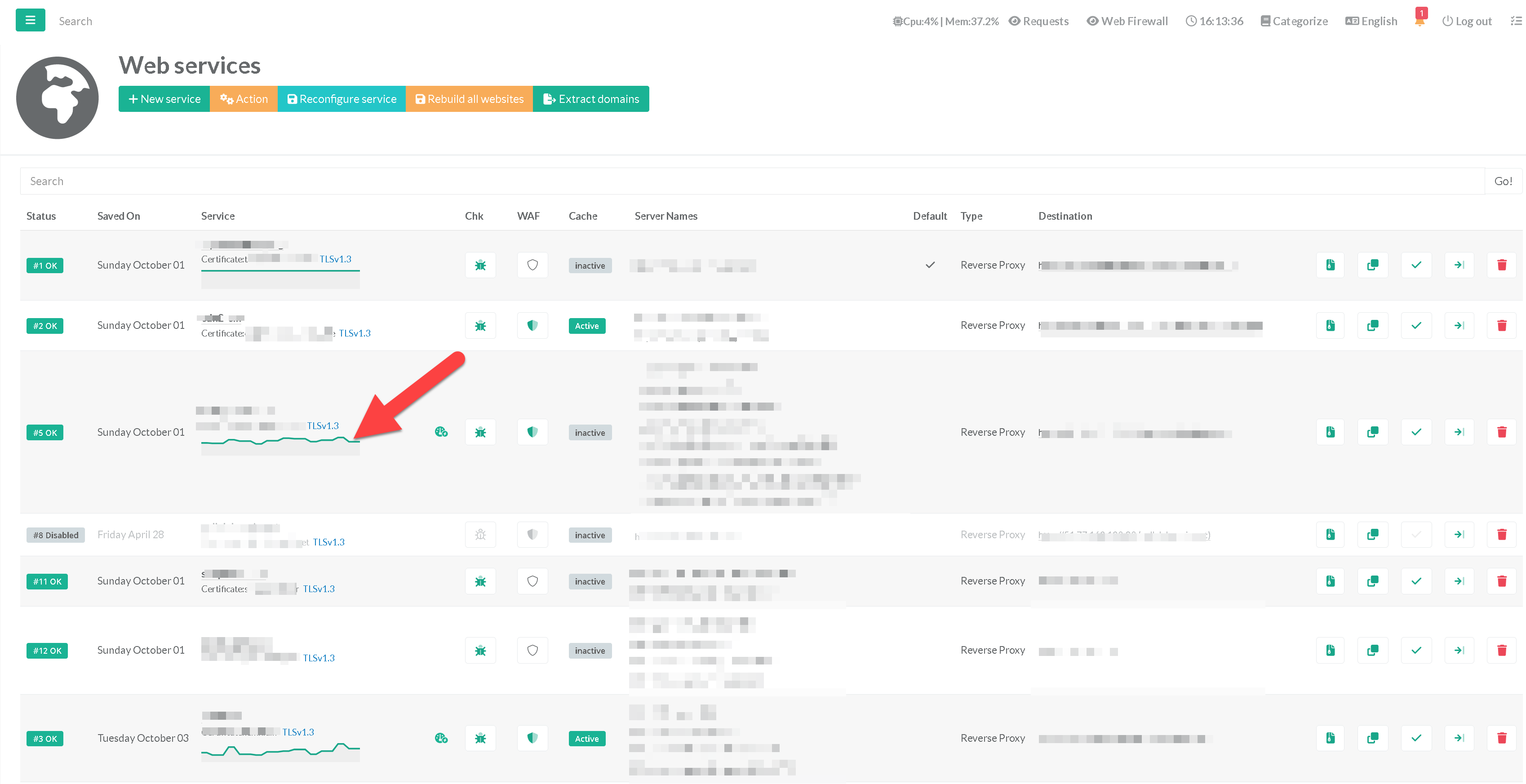The width and height of the screenshot is (1526, 784).
Task: Click the duplicate icon for service #5
Action: pyautogui.click(x=1372, y=432)
